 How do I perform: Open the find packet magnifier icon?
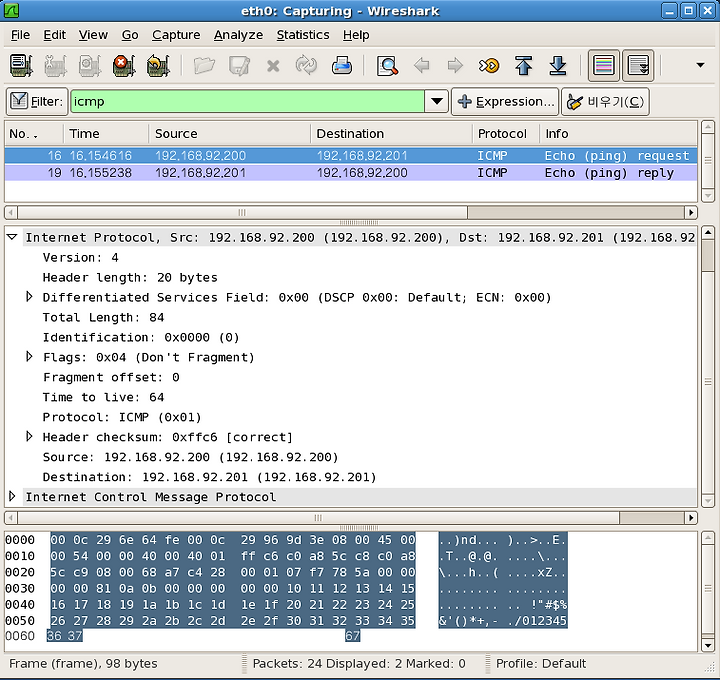click(x=387, y=66)
